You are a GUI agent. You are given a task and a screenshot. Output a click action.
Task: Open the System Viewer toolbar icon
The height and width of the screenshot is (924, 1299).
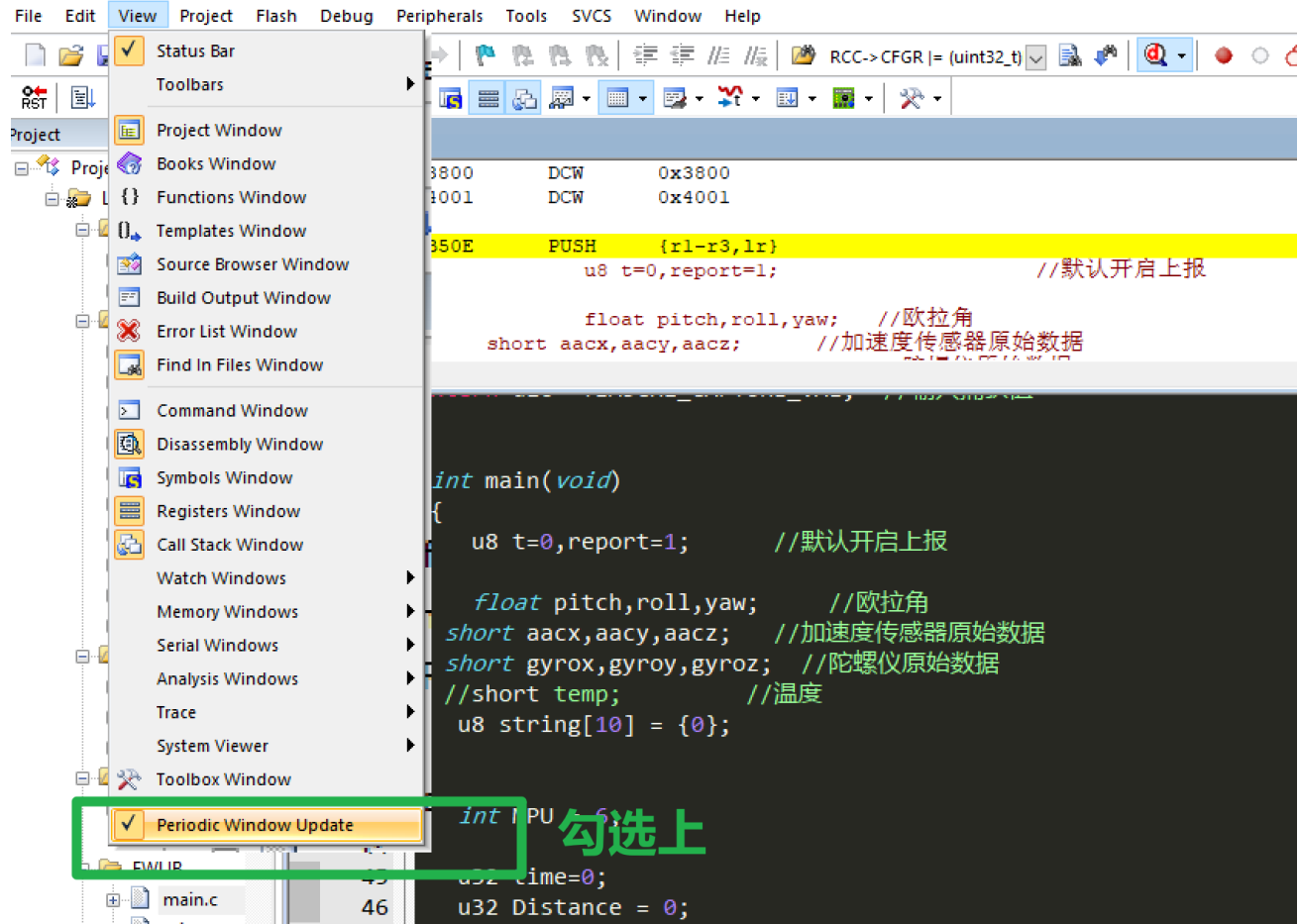843,98
